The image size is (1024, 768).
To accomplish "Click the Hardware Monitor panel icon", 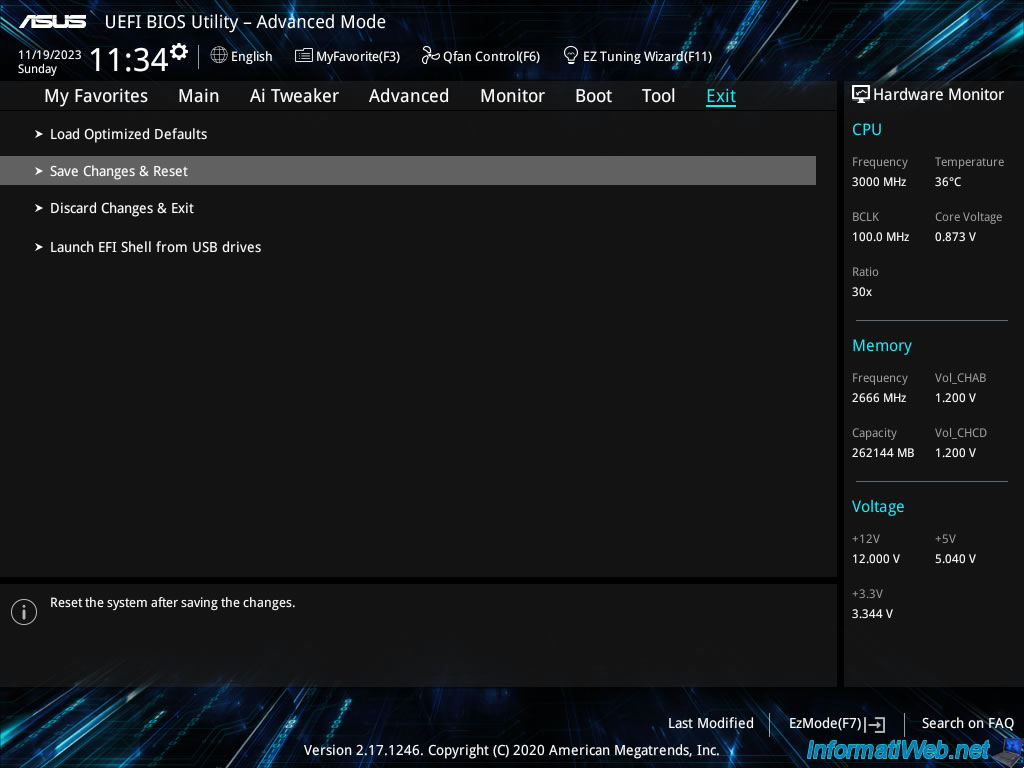I will pyautogui.click(x=860, y=93).
